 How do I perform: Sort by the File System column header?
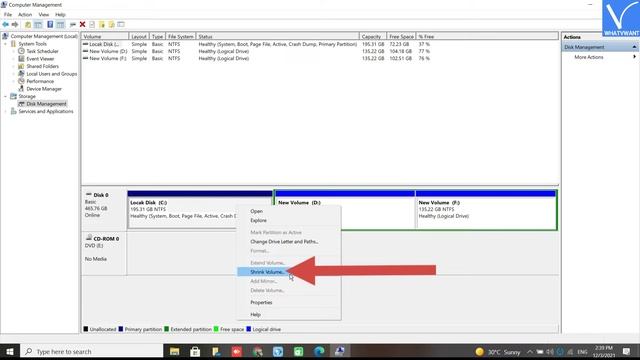click(x=181, y=36)
